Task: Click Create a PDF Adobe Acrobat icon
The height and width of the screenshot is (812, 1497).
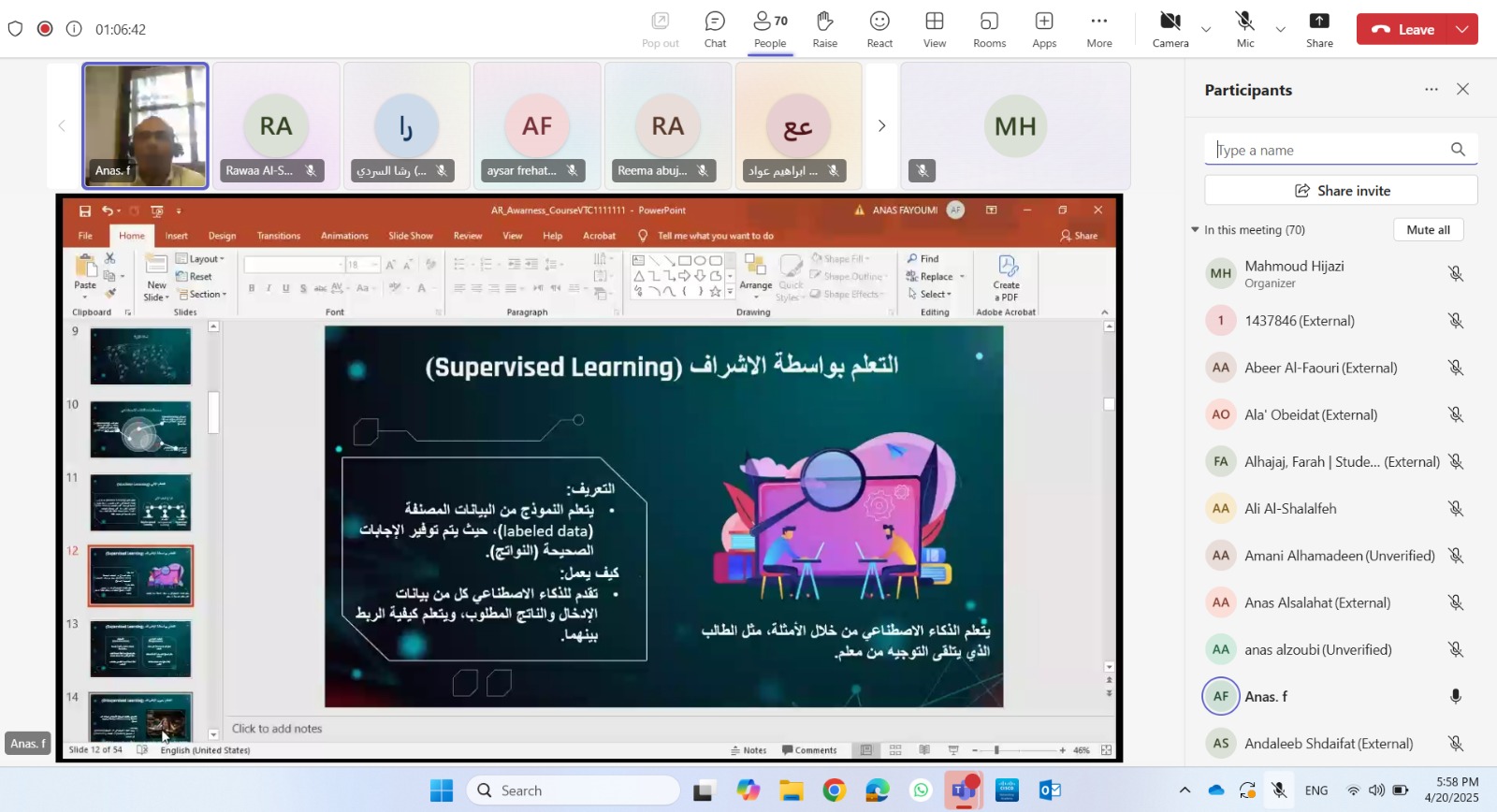Action: (1007, 278)
